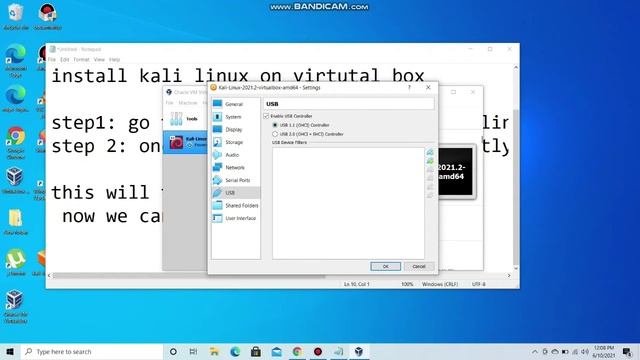Open Settings dialog help question mark

click(409, 87)
